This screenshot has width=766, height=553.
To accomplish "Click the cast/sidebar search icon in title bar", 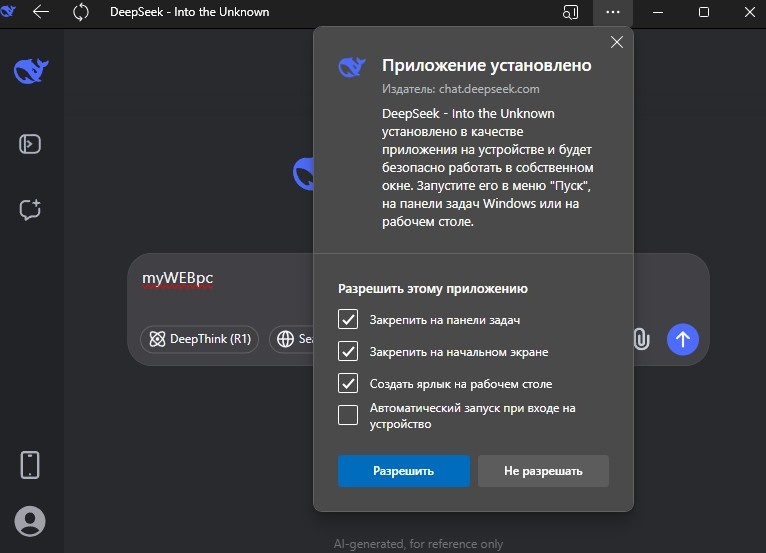I will [571, 12].
